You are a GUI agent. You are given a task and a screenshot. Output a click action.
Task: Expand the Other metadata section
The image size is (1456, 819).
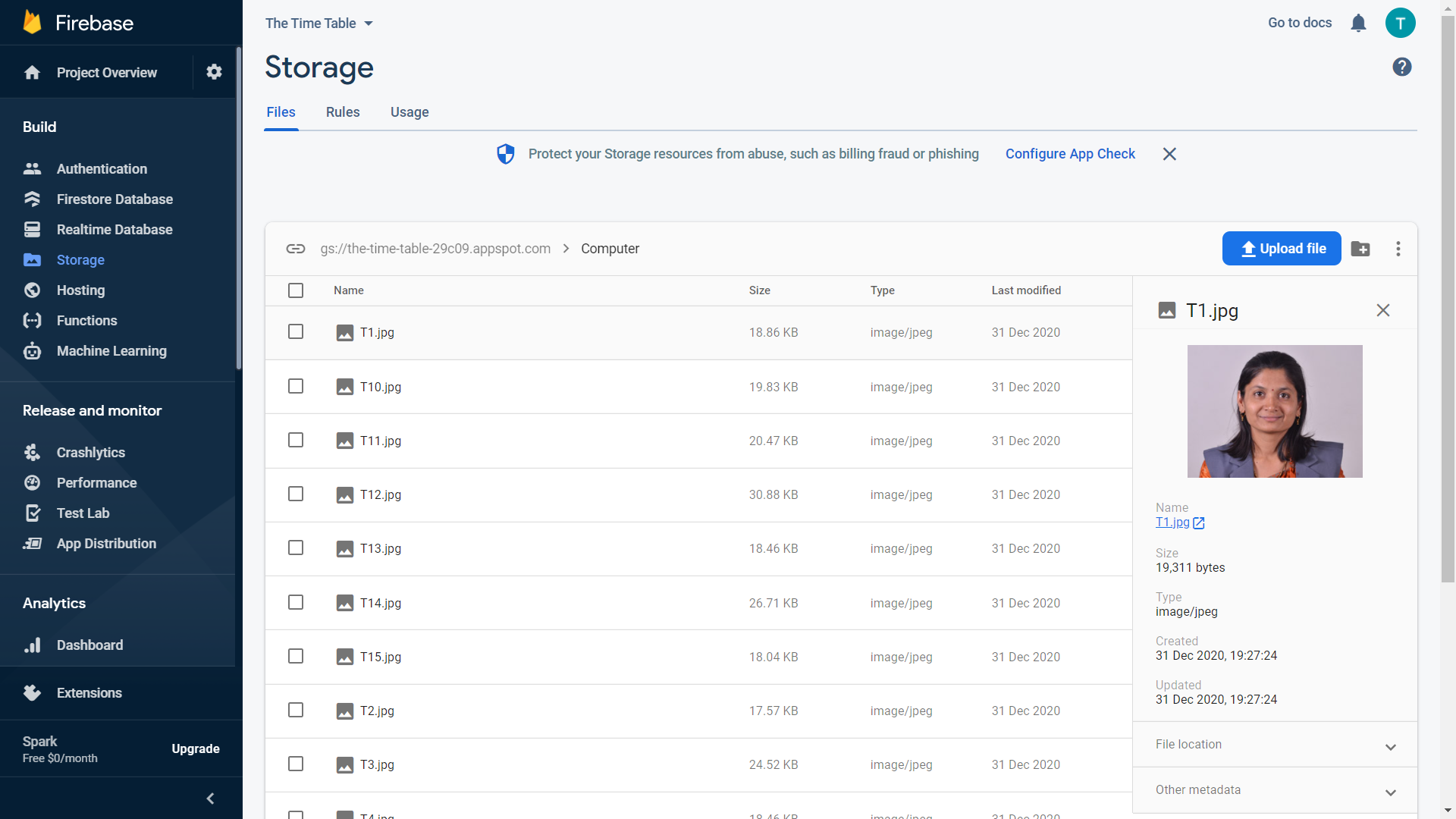(1274, 791)
